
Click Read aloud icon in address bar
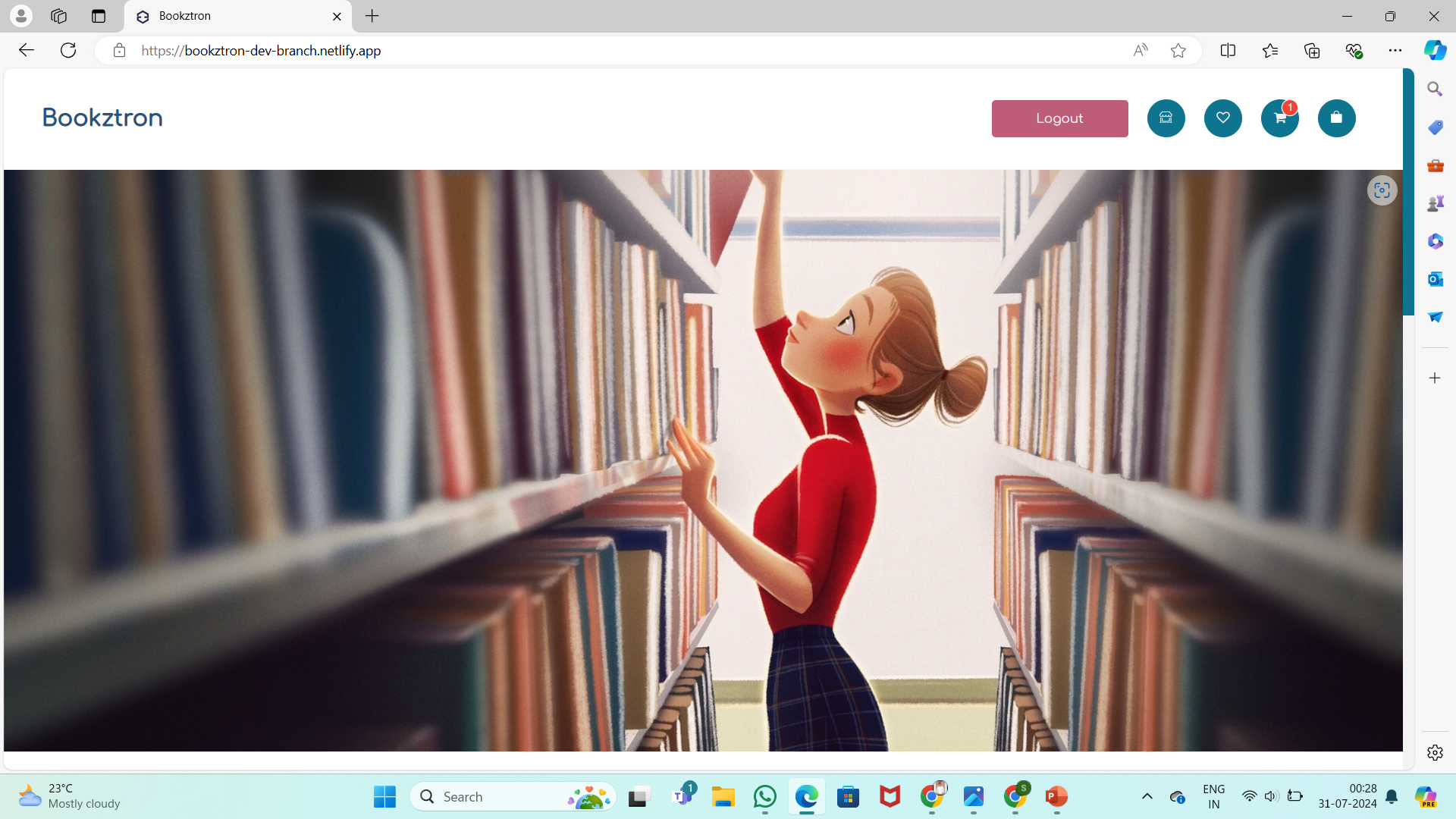click(x=1140, y=51)
